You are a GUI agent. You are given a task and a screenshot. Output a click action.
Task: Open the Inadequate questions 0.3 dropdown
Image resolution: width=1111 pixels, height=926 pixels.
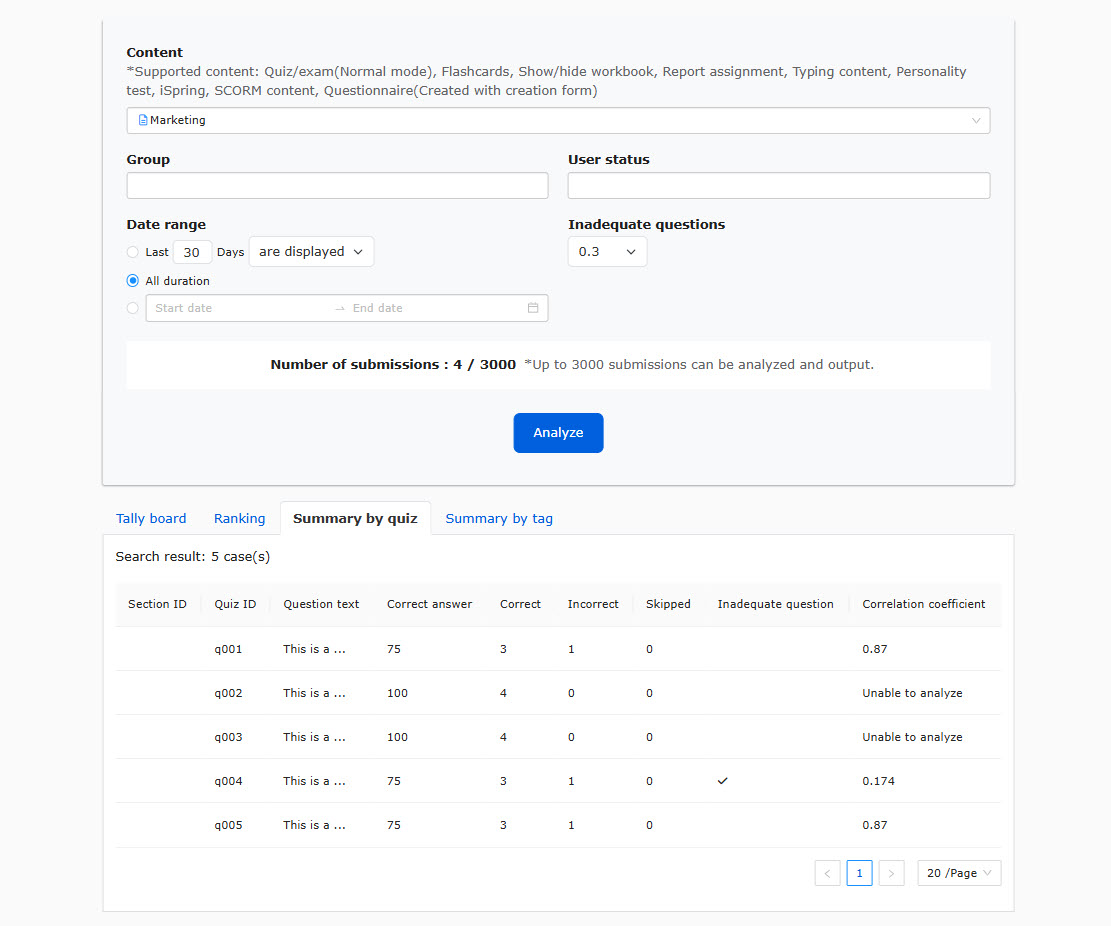click(x=607, y=252)
